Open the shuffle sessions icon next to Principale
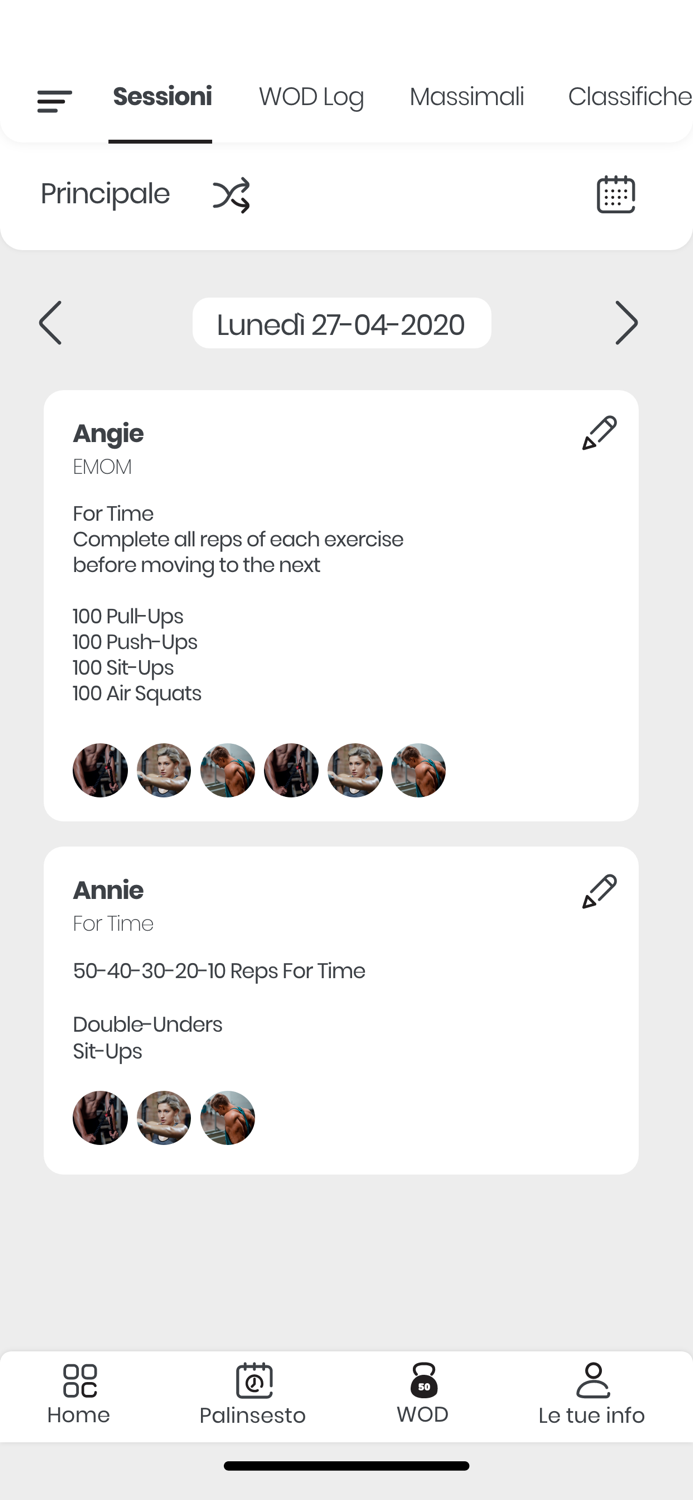This screenshot has height=1500, width=693. pos(231,195)
